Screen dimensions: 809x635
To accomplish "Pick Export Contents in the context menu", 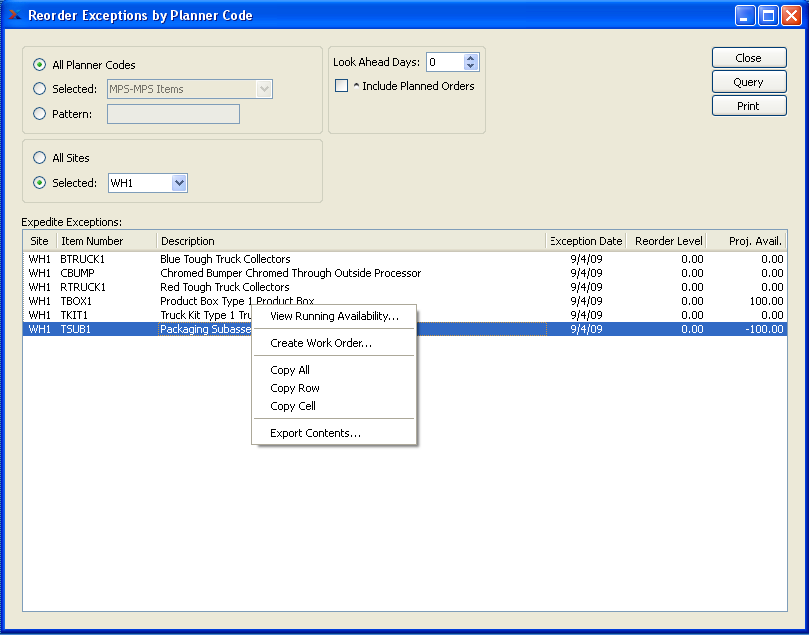I will click(x=315, y=433).
